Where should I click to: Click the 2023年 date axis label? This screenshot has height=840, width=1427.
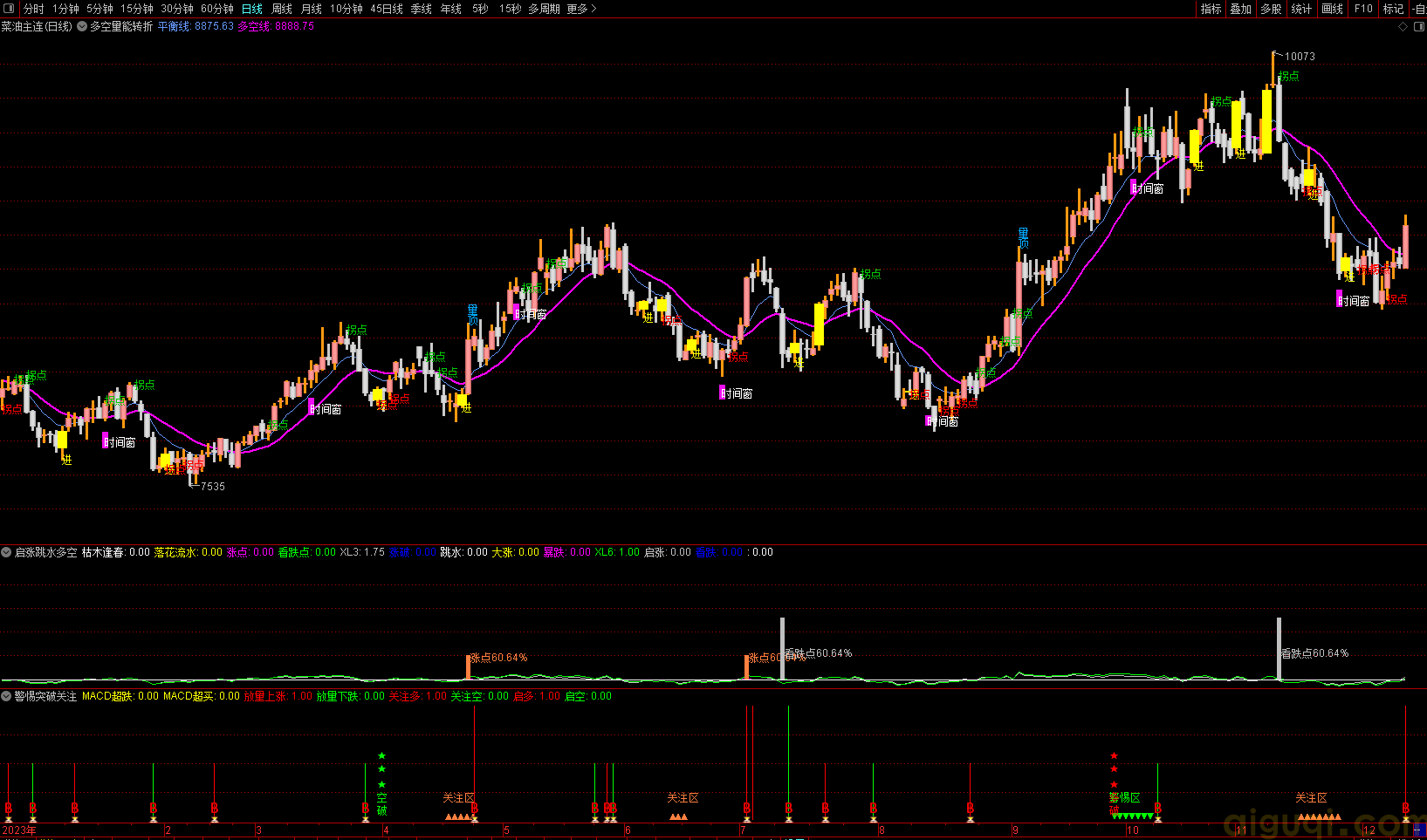click(19, 830)
